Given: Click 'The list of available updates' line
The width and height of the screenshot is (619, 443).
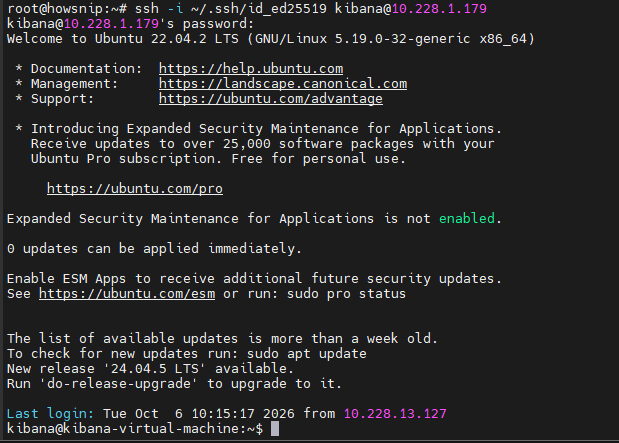Looking at the screenshot, I should coord(222,339).
